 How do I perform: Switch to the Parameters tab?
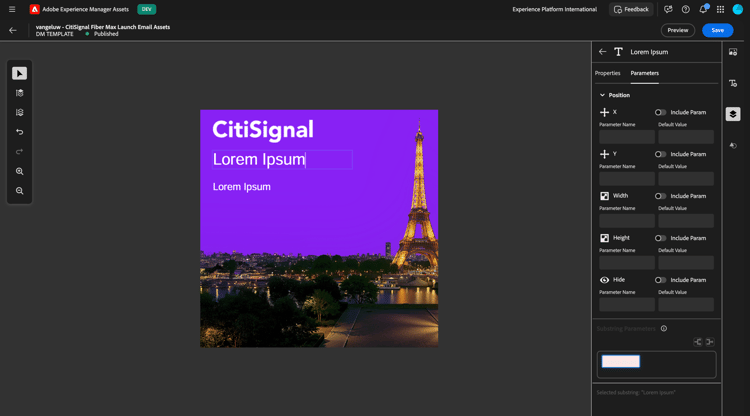coord(644,73)
